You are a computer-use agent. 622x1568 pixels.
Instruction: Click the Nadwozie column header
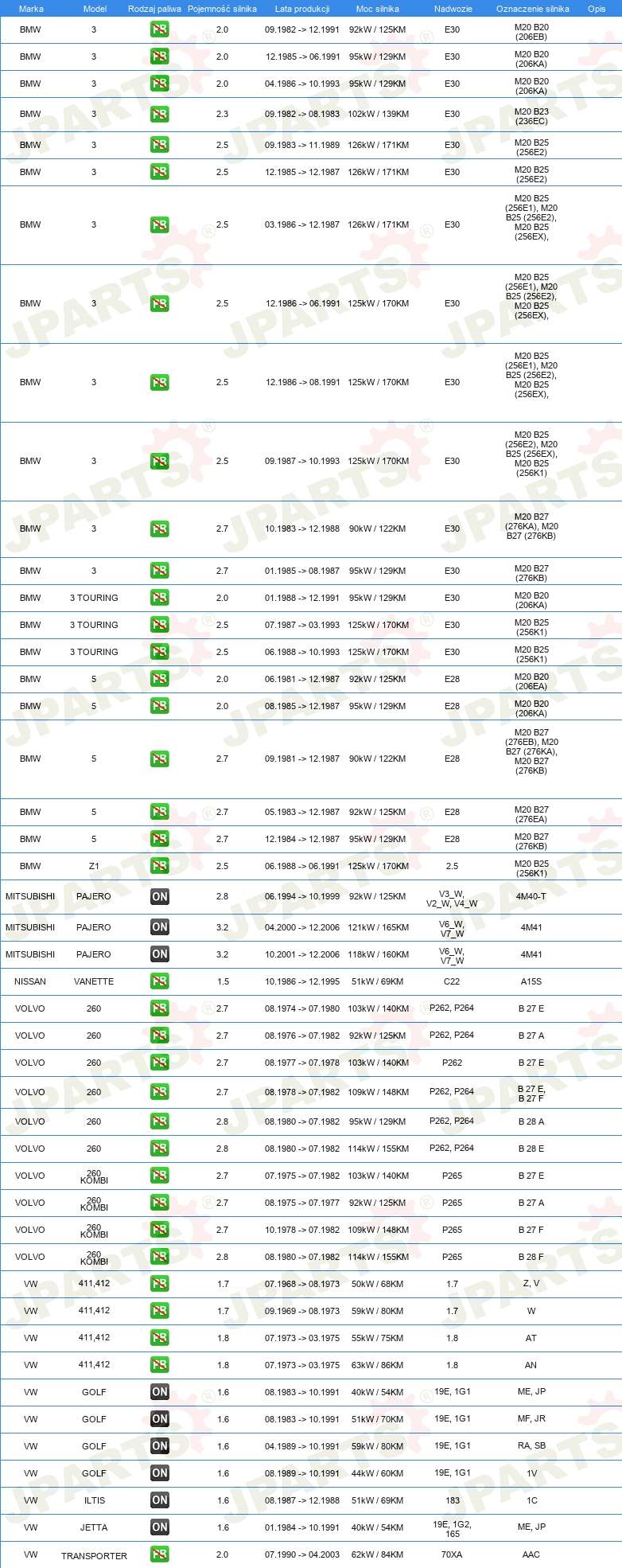point(453,9)
